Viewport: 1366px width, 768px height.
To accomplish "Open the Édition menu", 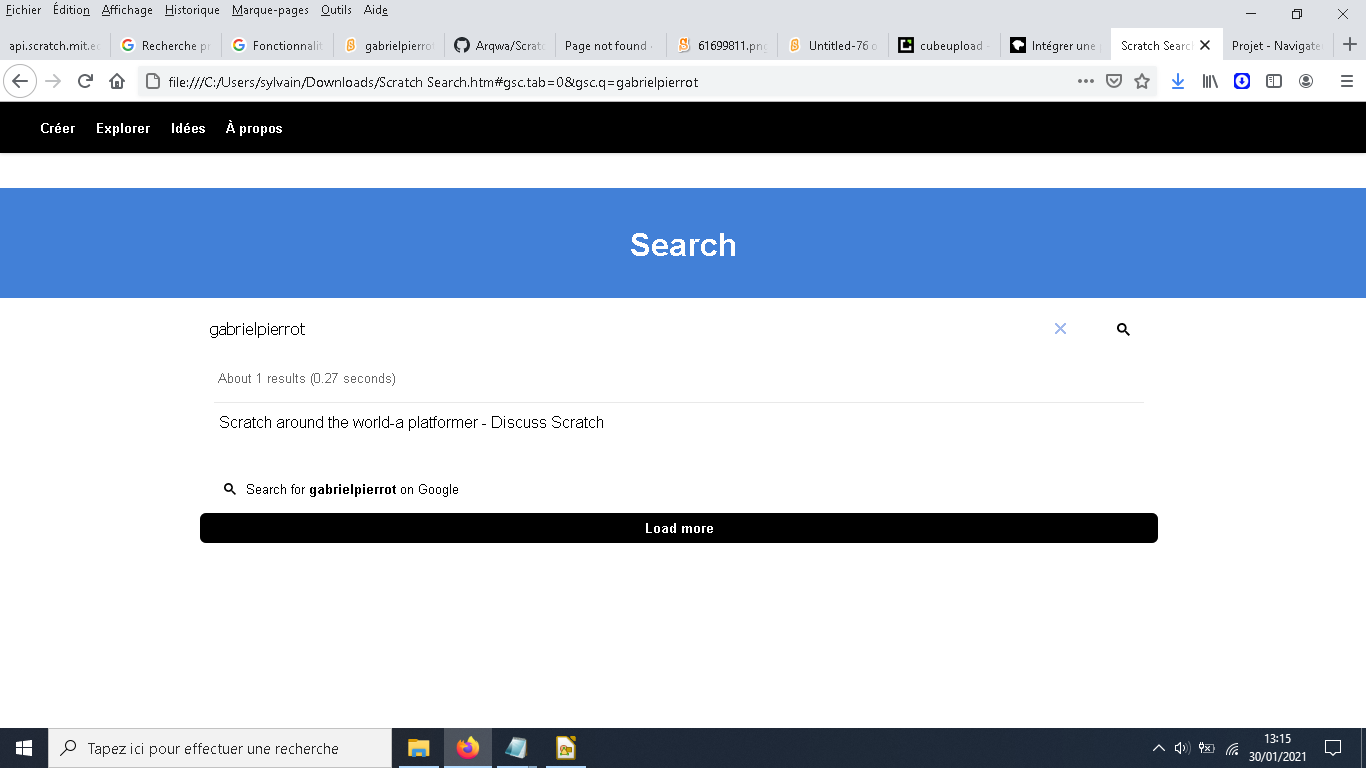I will (71, 10).
